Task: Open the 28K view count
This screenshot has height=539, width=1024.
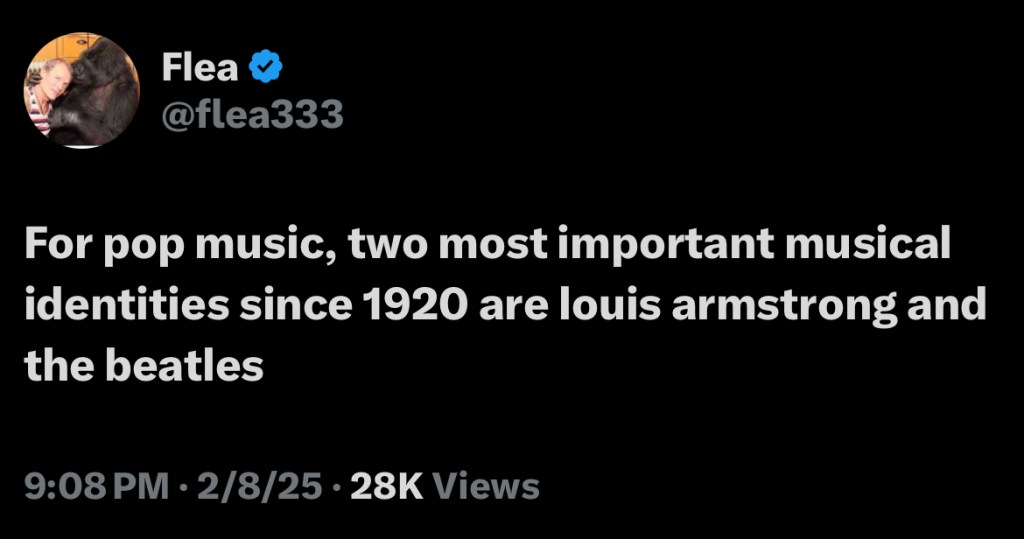Action: (388, 487)
